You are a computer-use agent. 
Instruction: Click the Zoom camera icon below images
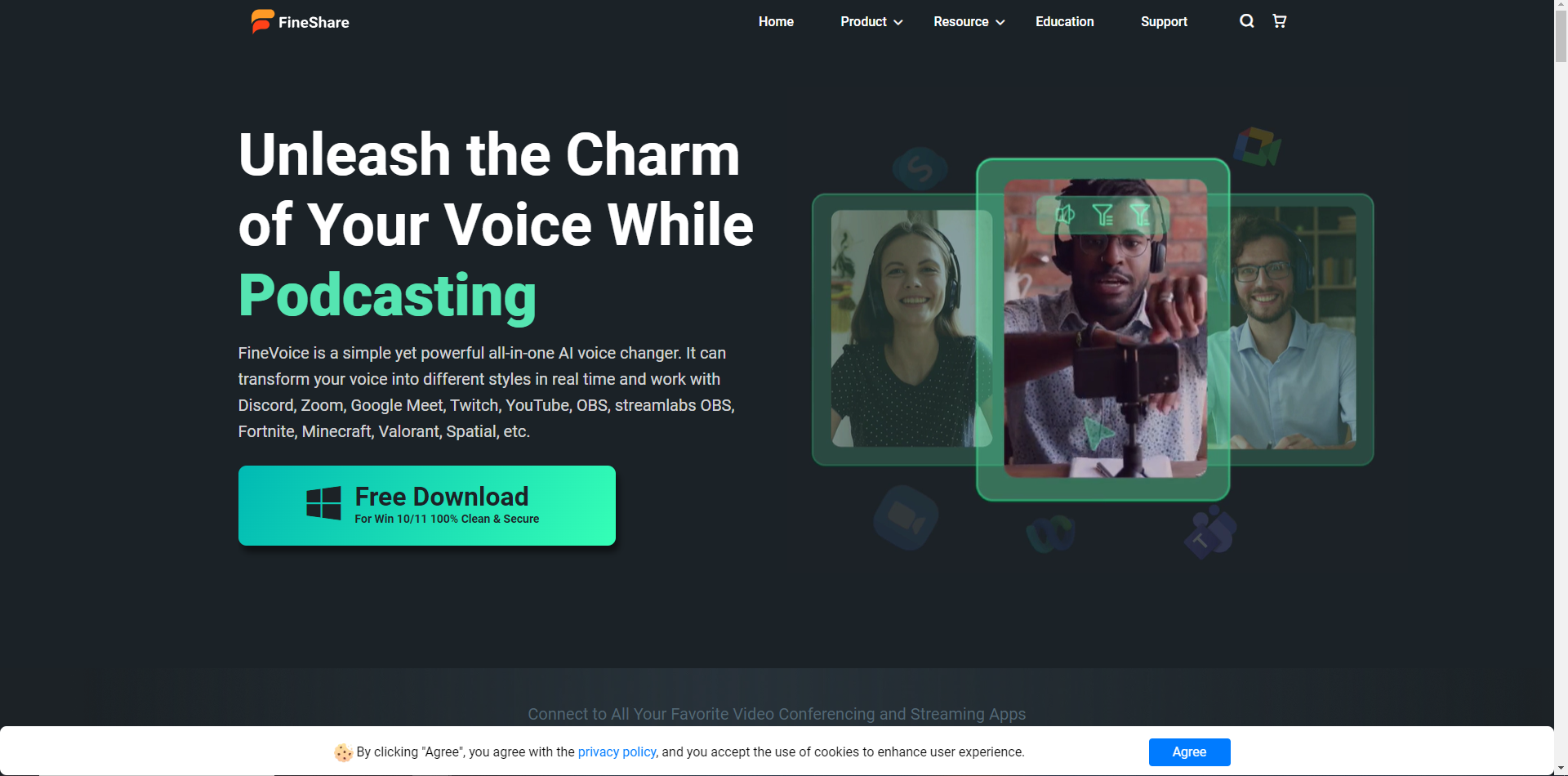pos(906,518)
